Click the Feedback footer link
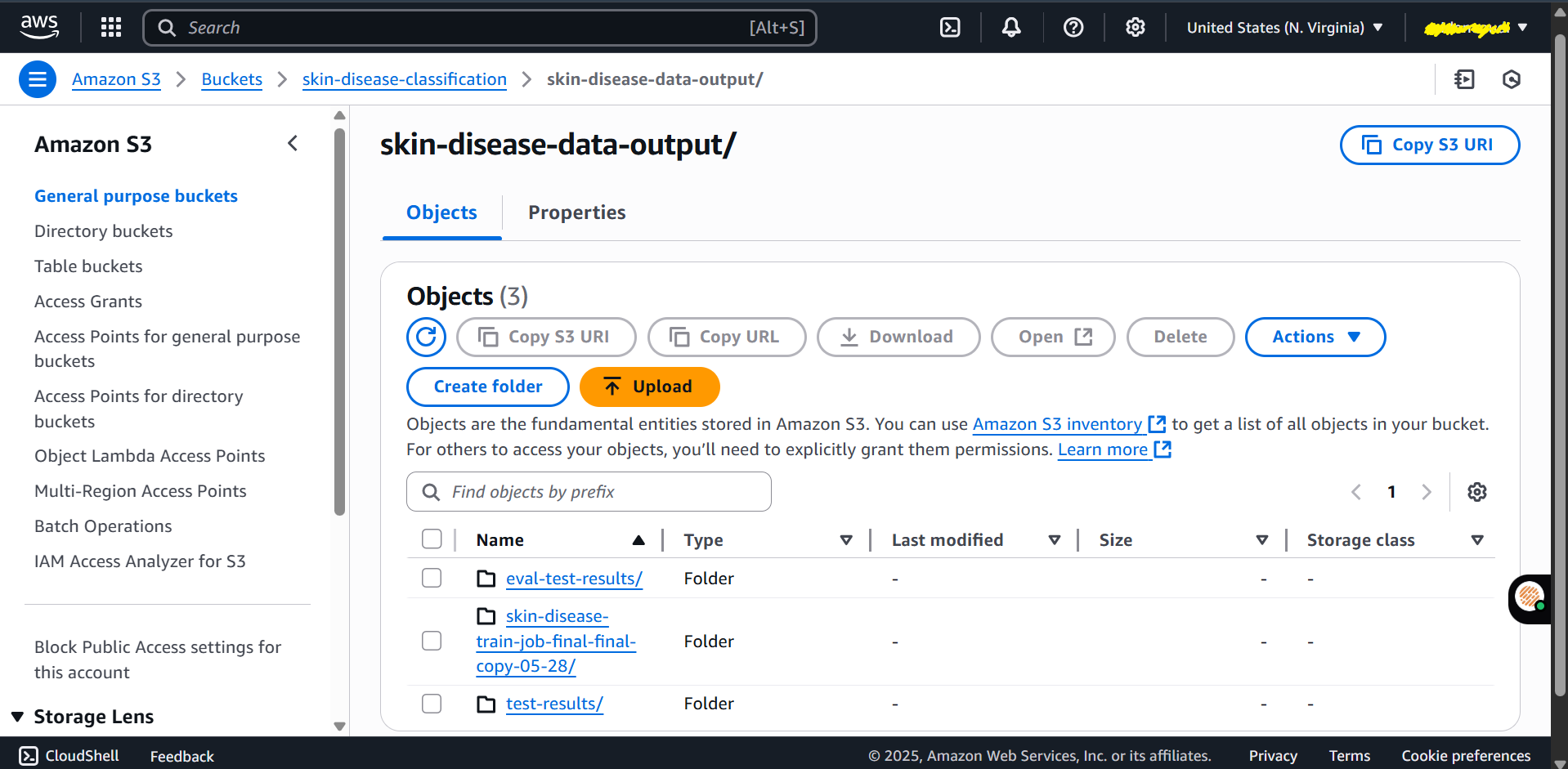Screen dimensions: 1568x769 click(181, 756)
